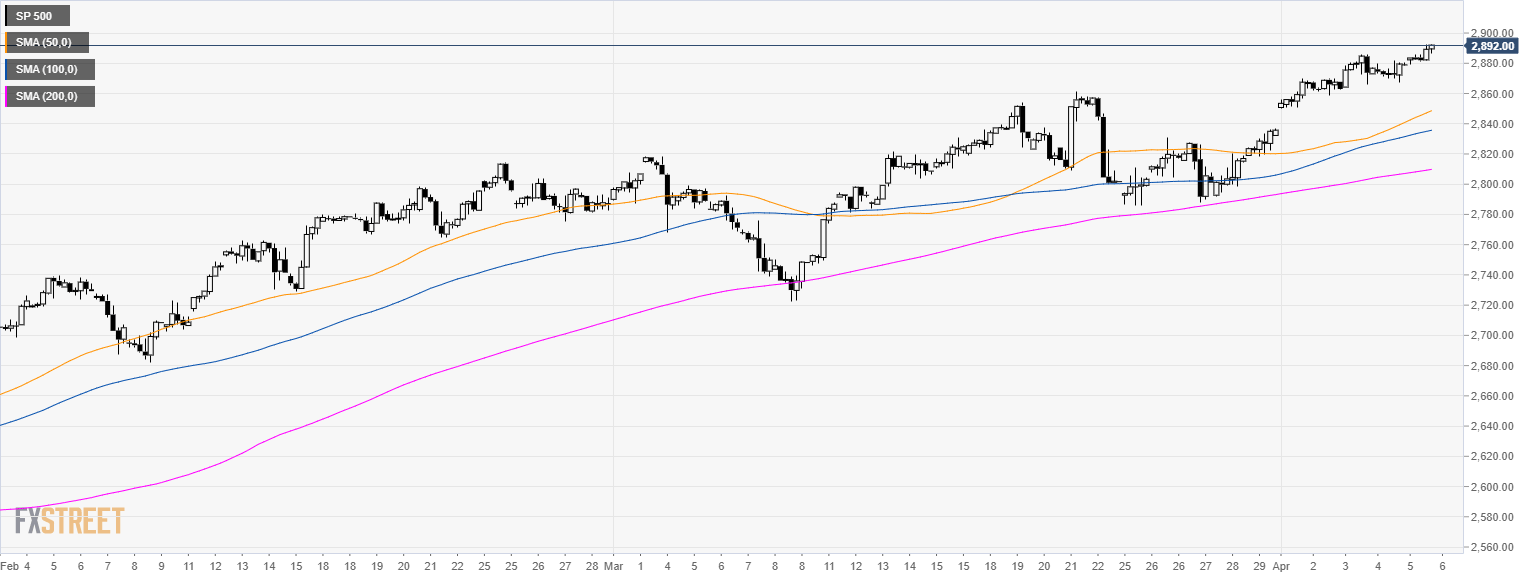Viewport: 1534px width, 579px height.
Task: Click the FXStreet logo watermark
Action: pos(70,521)
